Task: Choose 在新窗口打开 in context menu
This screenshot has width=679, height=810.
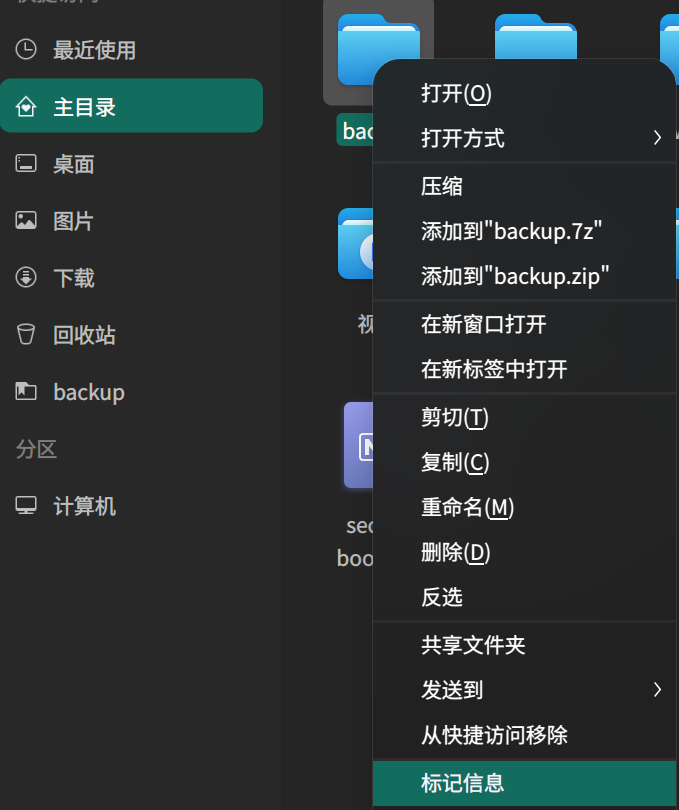Action: click(524, 324)
